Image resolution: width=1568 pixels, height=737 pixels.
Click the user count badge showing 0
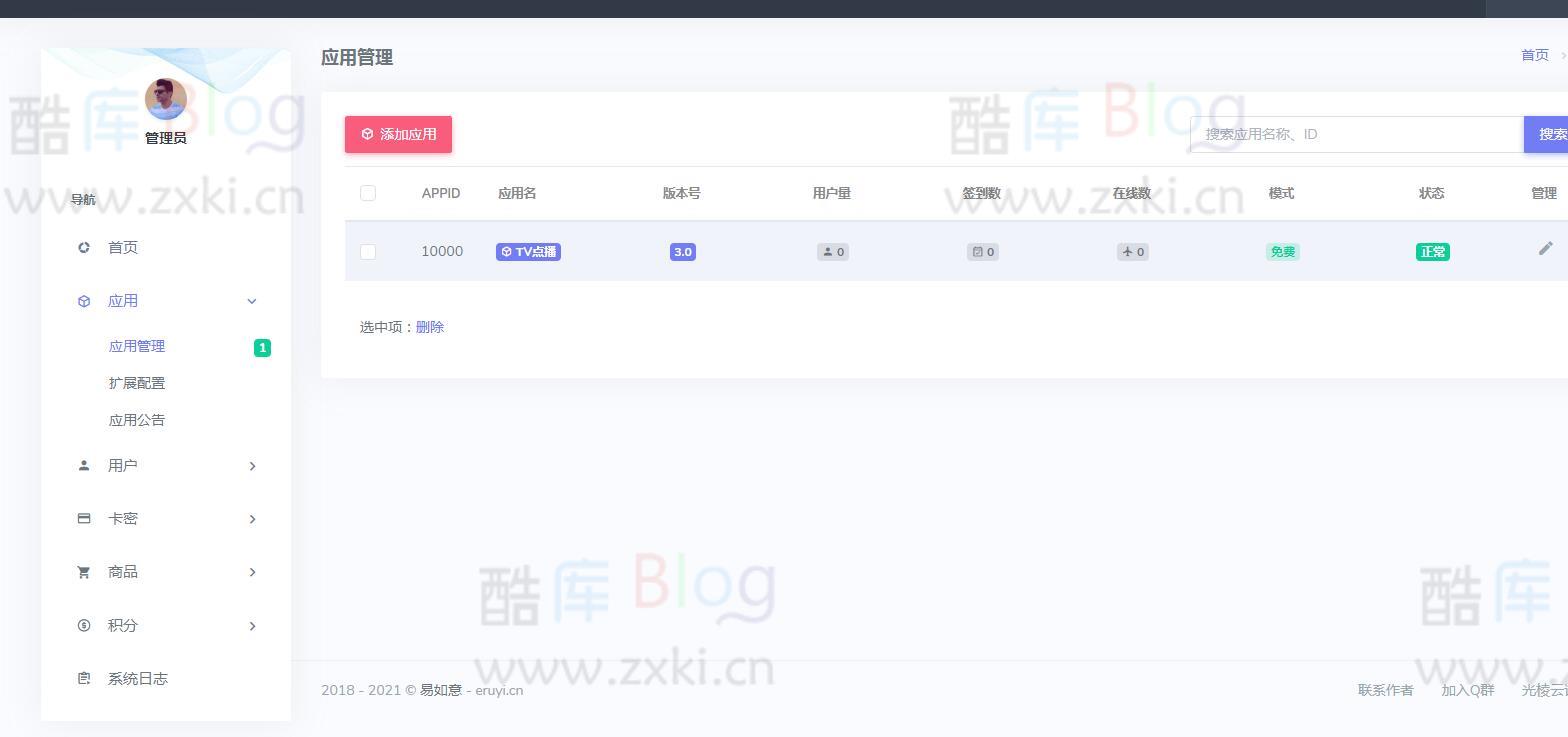point(833,252)
